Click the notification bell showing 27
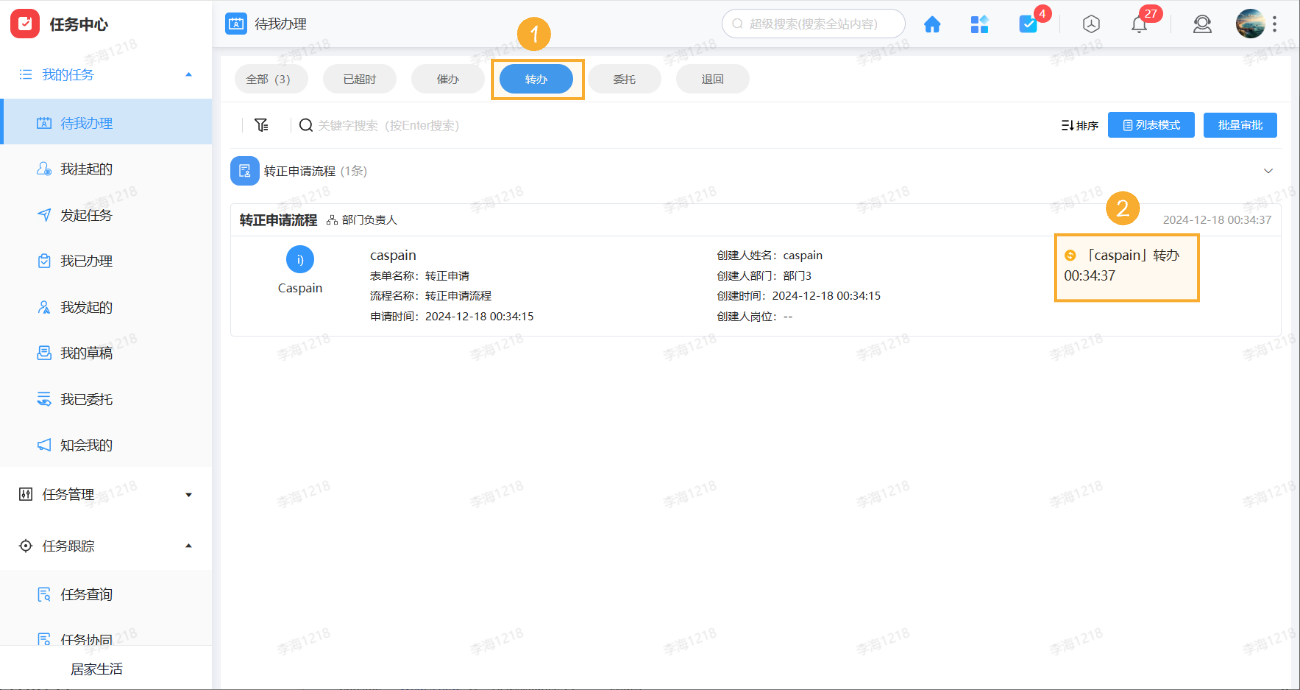 (x=1138, y=23)
